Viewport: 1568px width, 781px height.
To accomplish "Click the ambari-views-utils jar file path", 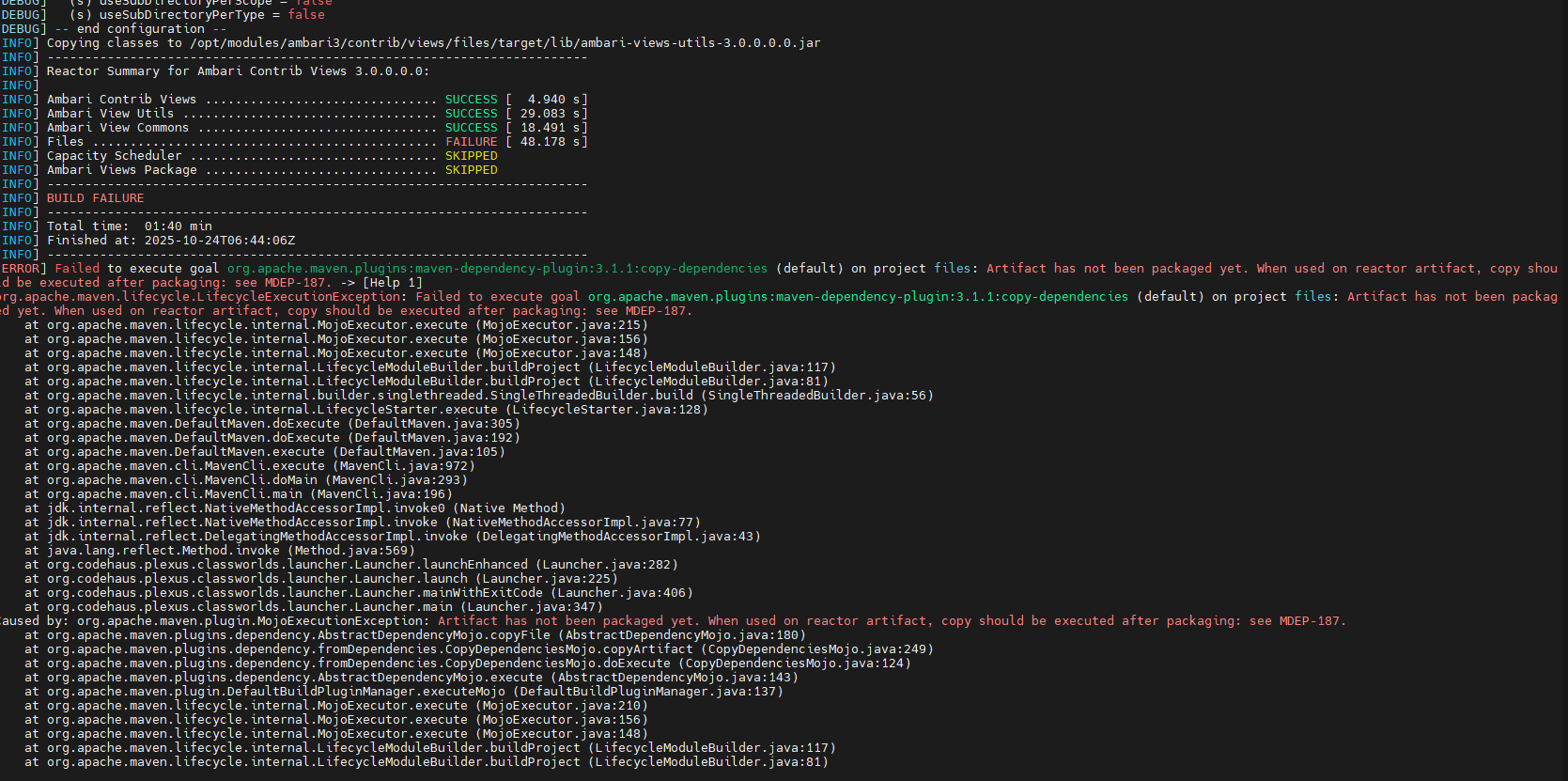I will [x=505, y=43].
